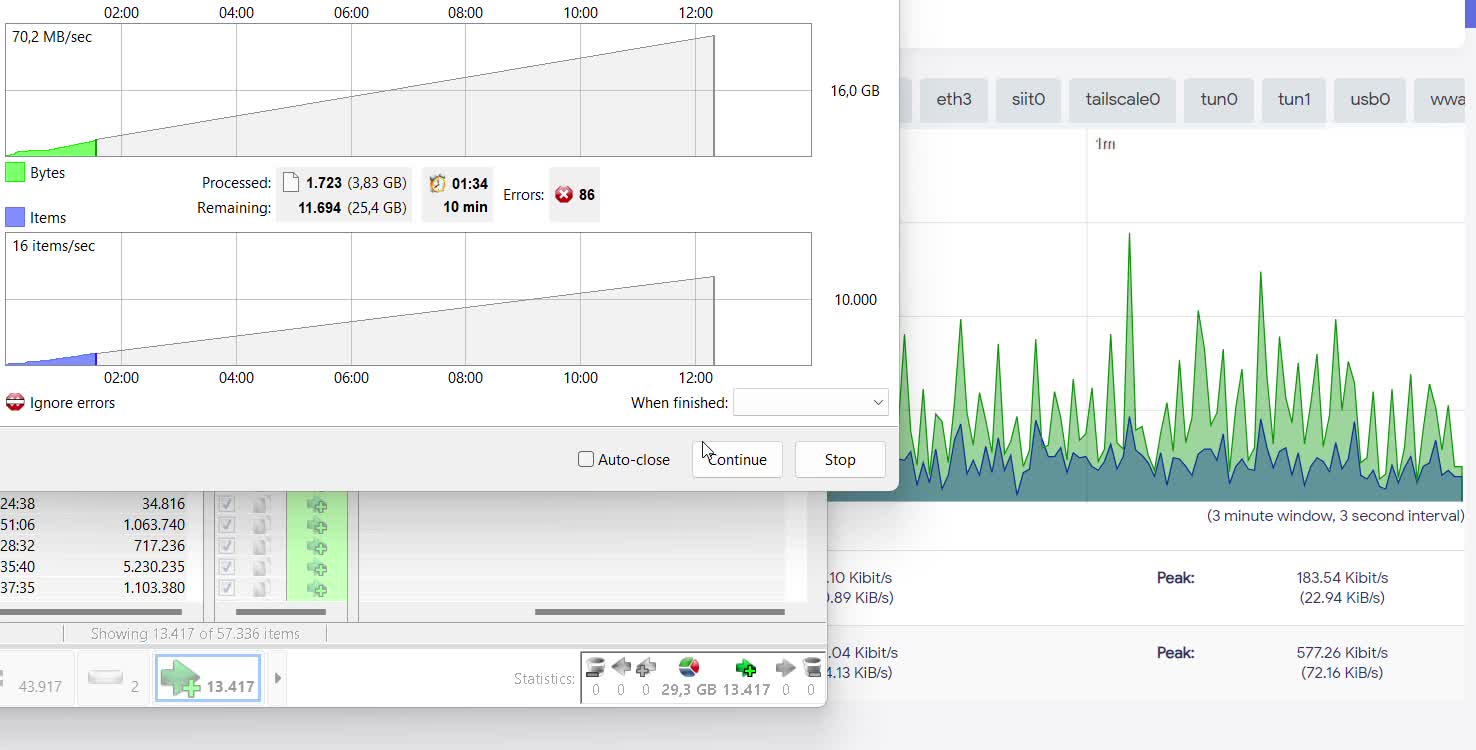The image size is (1476, 750).
Task: Switch to the tun0 interface tab
Action: (x=1219, y=99)
